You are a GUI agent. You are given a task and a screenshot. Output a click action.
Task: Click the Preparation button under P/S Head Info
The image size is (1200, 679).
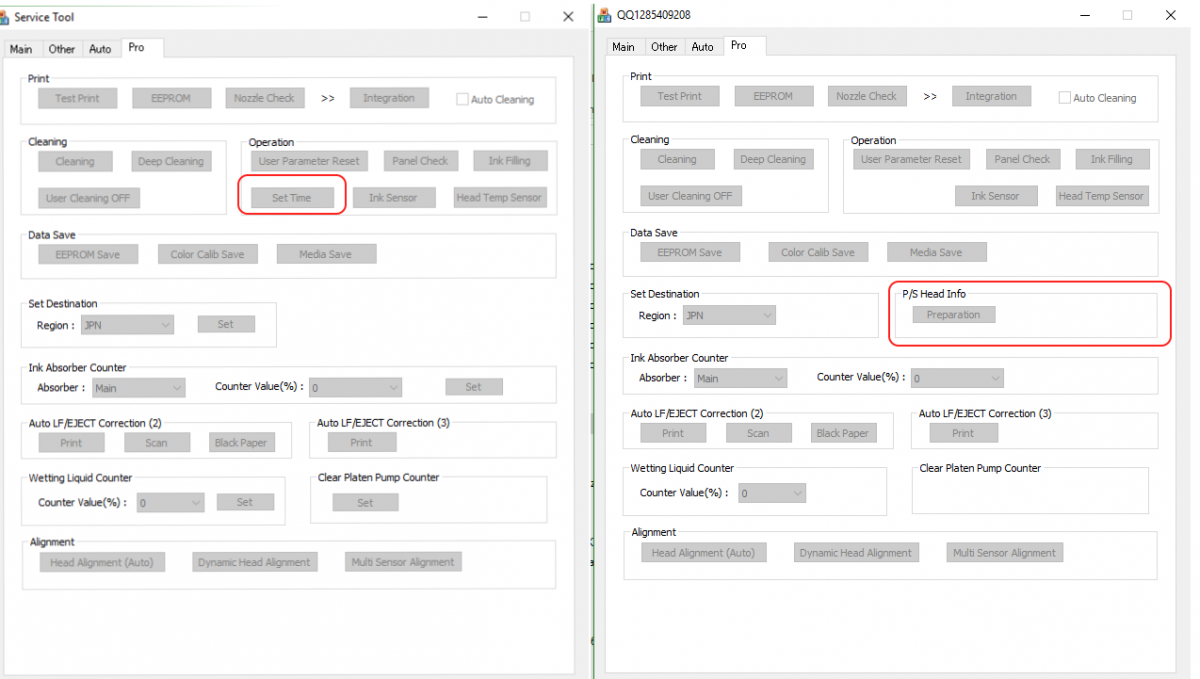tap(953, 315)
